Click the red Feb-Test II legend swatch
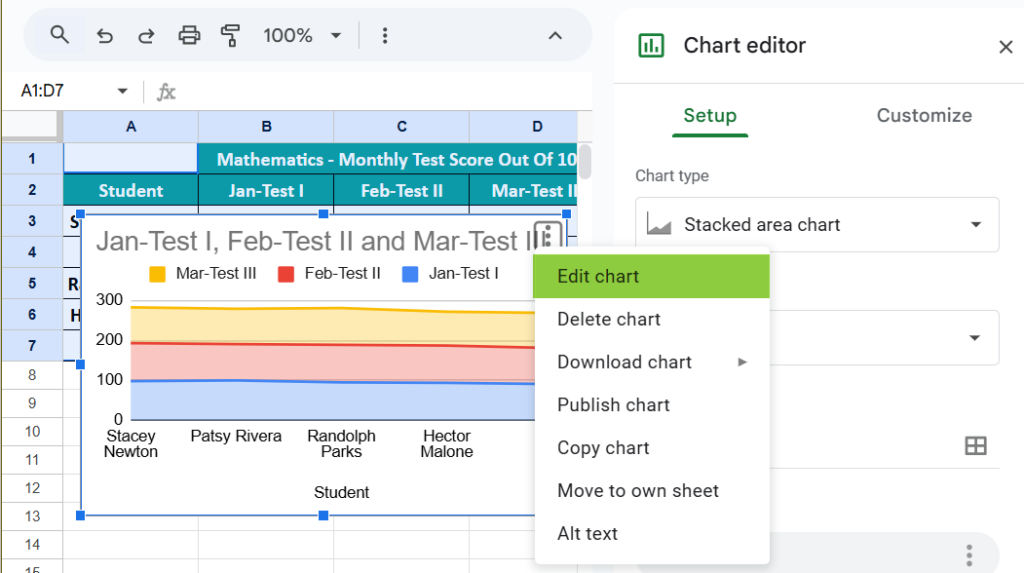 pos(286,274)
